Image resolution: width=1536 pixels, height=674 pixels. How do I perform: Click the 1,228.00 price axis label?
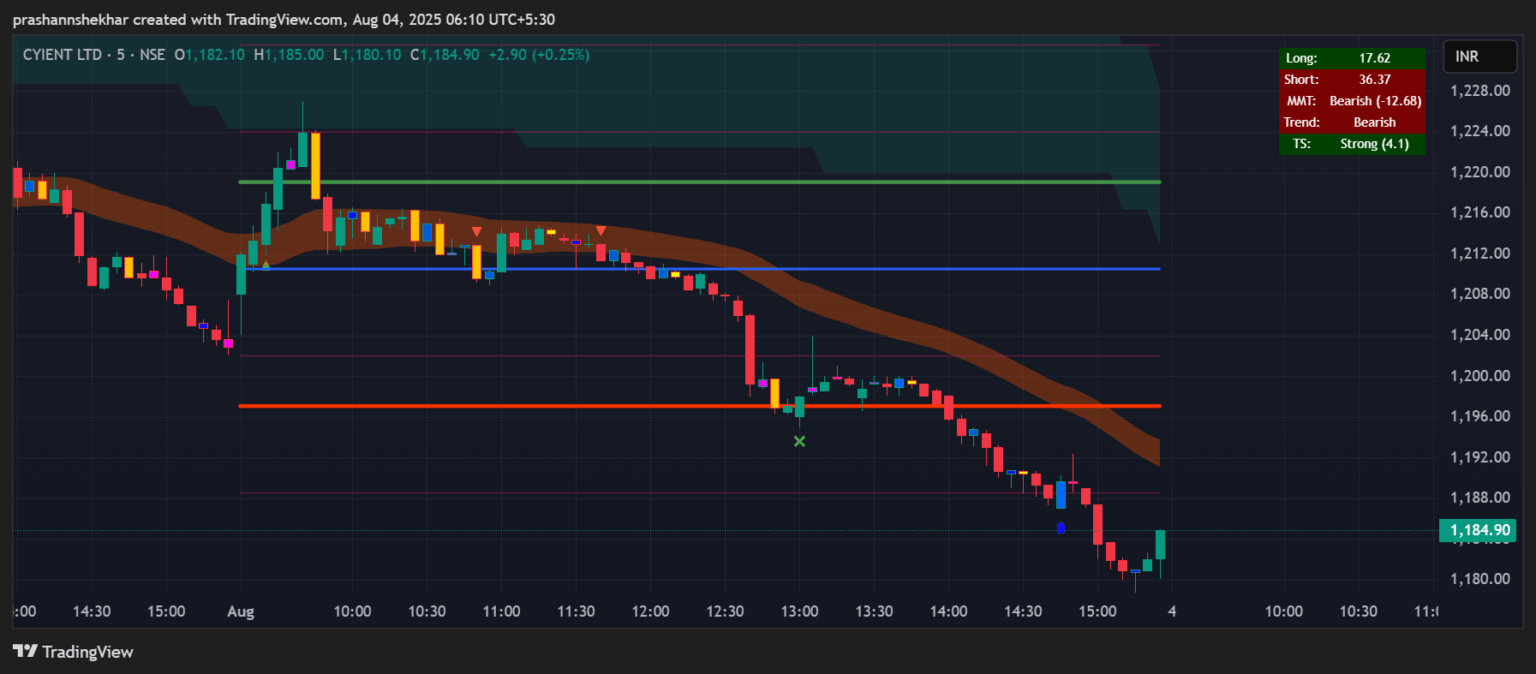click(x=1478, y=91)
